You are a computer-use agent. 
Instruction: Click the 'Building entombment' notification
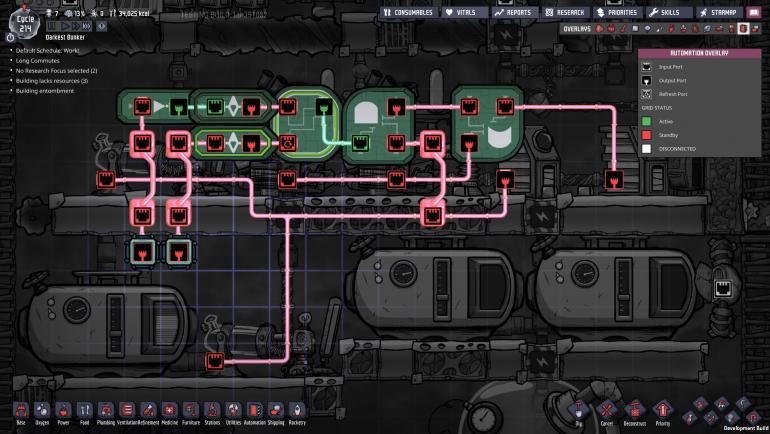tap(44, 91)
